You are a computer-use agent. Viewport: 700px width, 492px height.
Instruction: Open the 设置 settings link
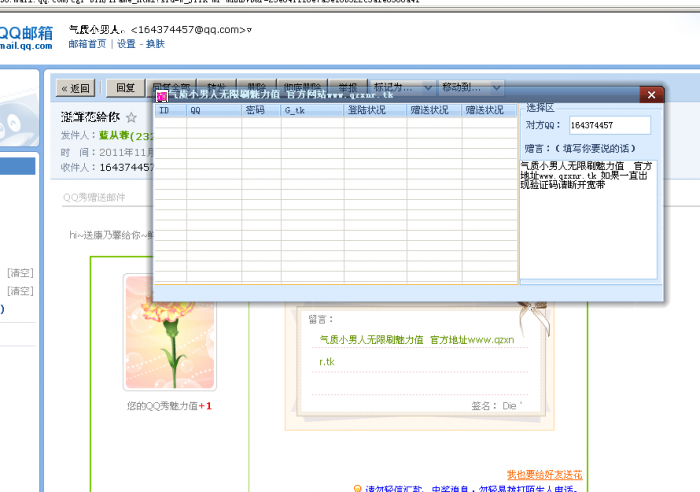click(126, 44)
